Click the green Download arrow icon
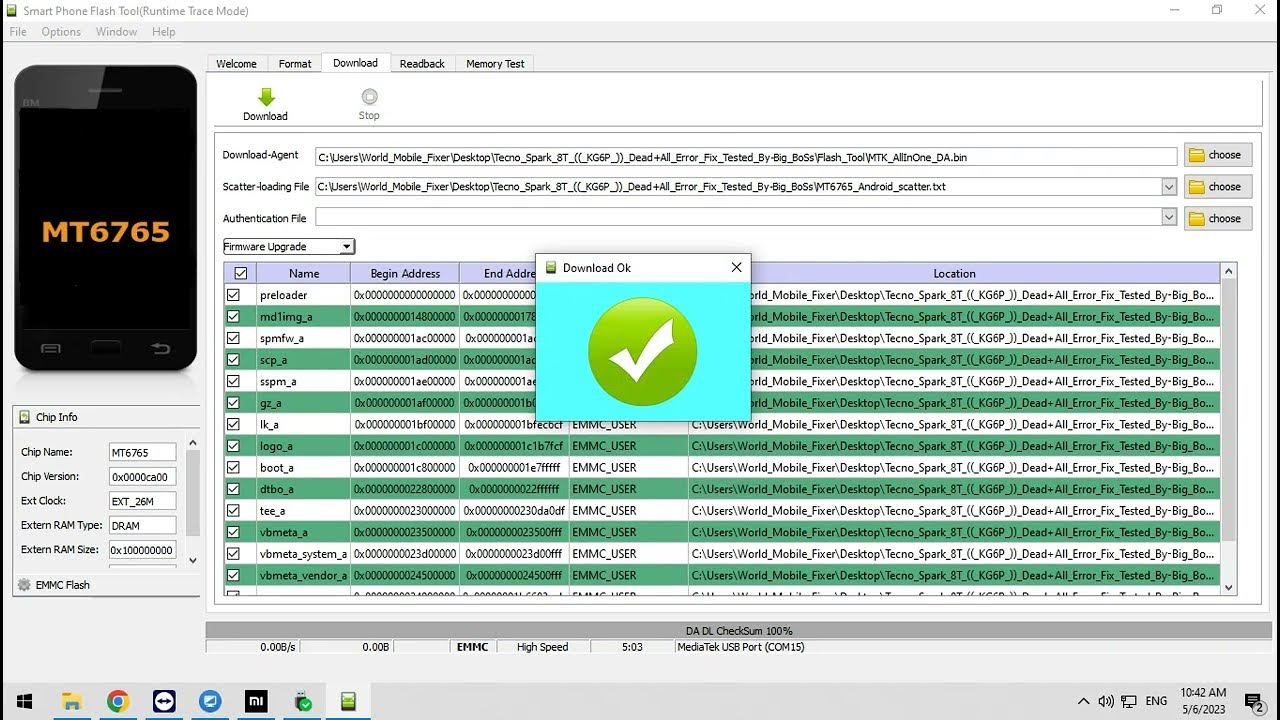This screenshot has height=720, width=1280. click(265, 97)
